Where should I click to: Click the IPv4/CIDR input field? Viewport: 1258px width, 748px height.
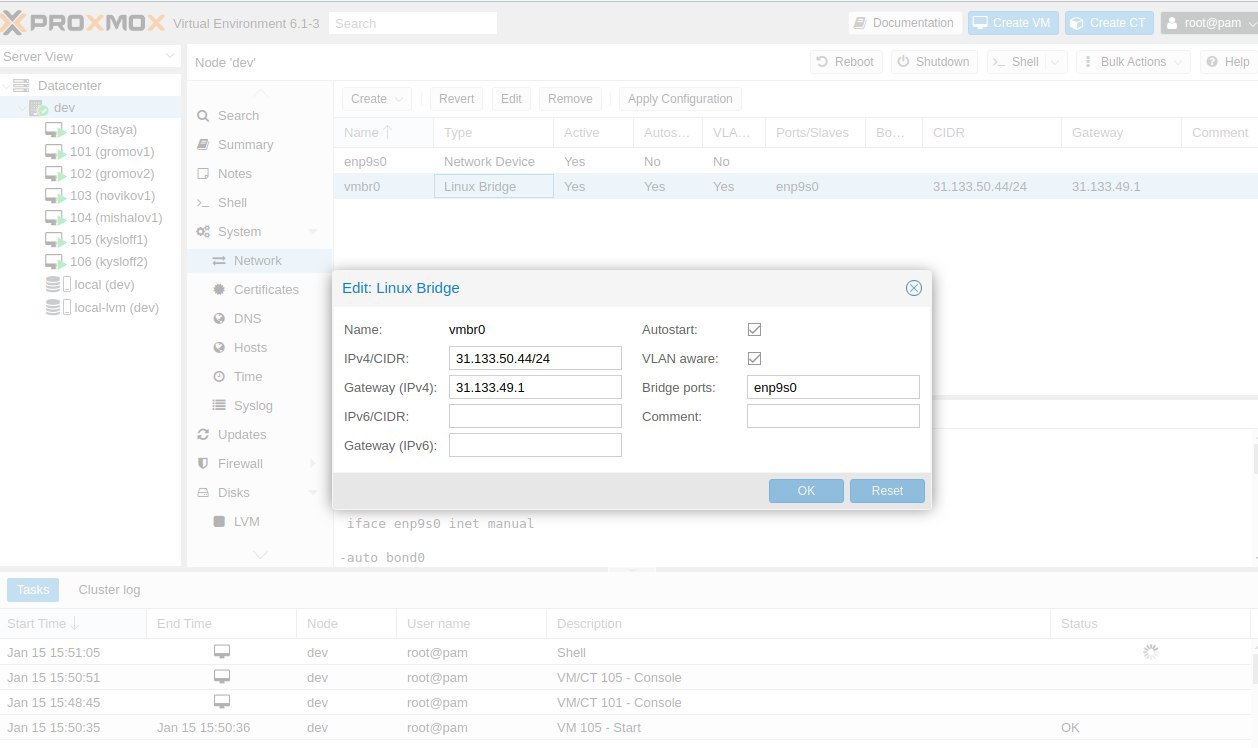[x=535, y=358]
